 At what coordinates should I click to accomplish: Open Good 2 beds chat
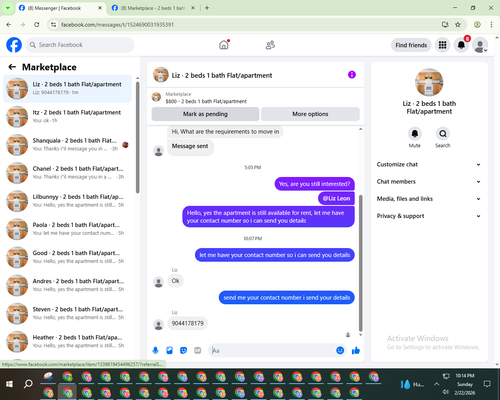[x=67, y=257]
